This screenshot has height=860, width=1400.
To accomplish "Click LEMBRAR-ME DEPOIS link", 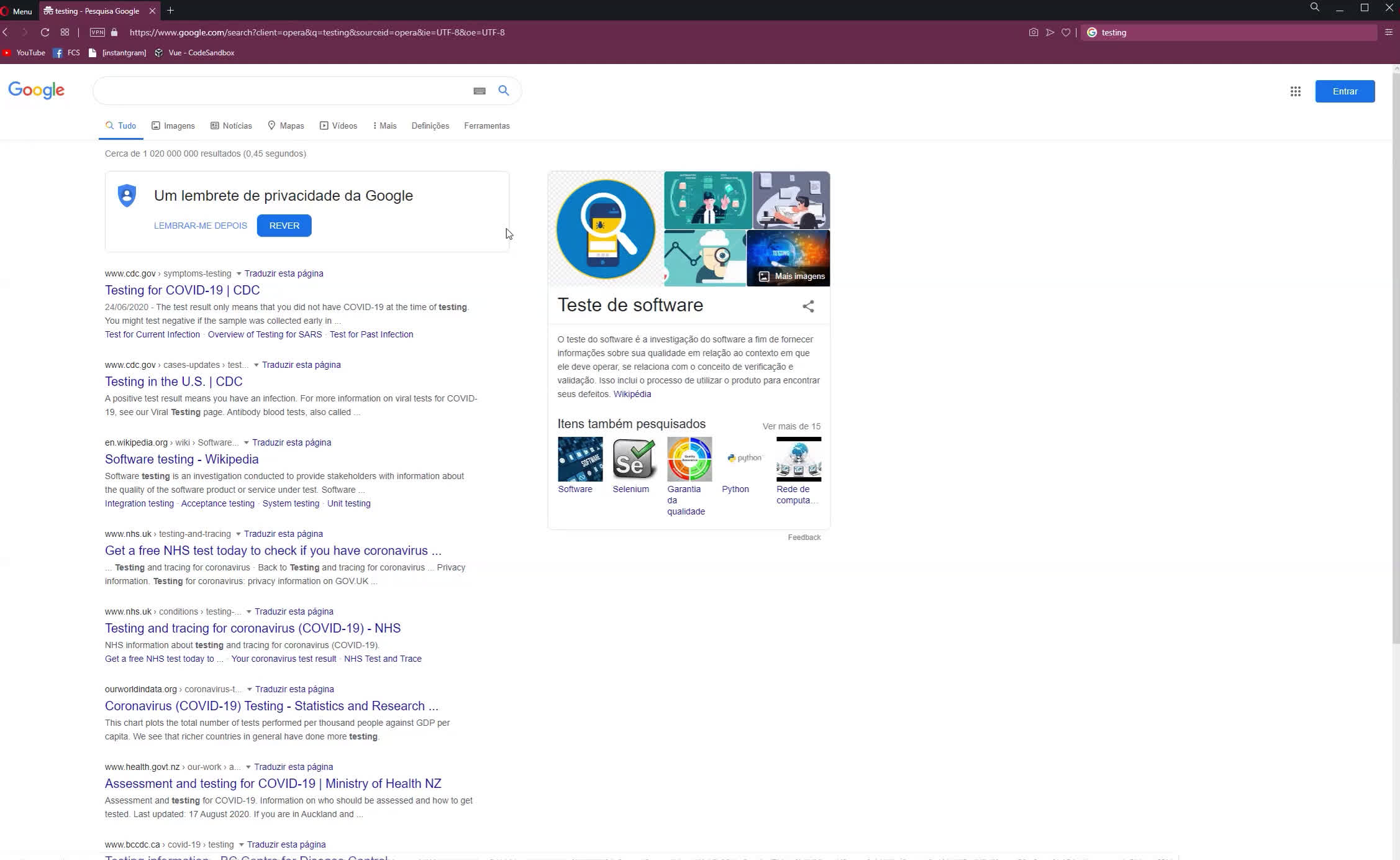I will click(x=201, y=226).
